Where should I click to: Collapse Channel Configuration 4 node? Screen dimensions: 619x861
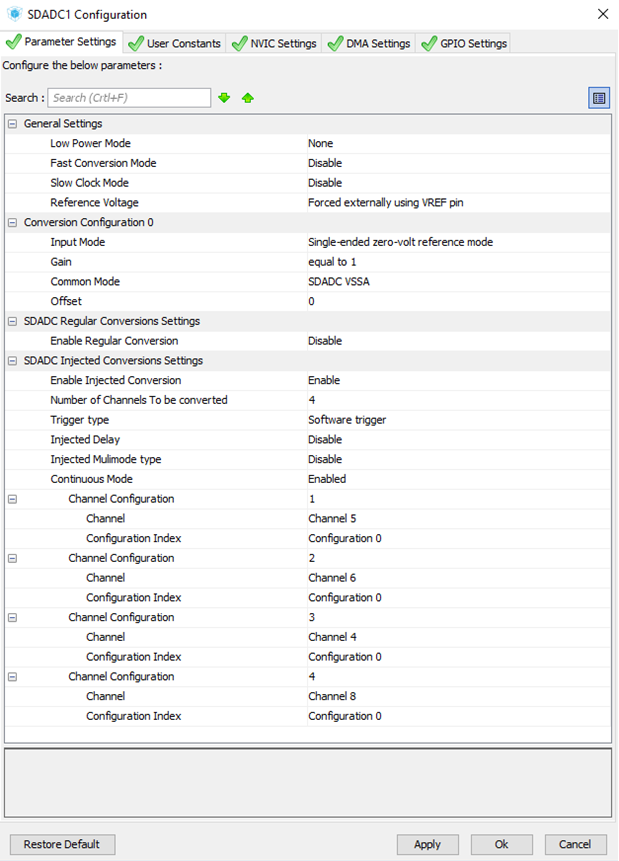(x=12, y=677)
